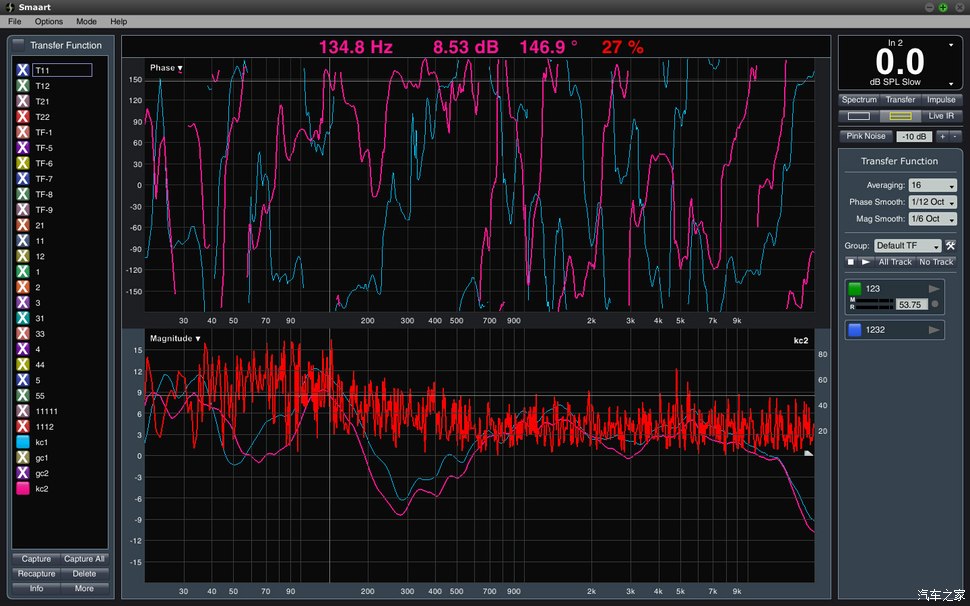The image size is (970, 606).
Task: Click the No Track button
Action: (936, 262)
